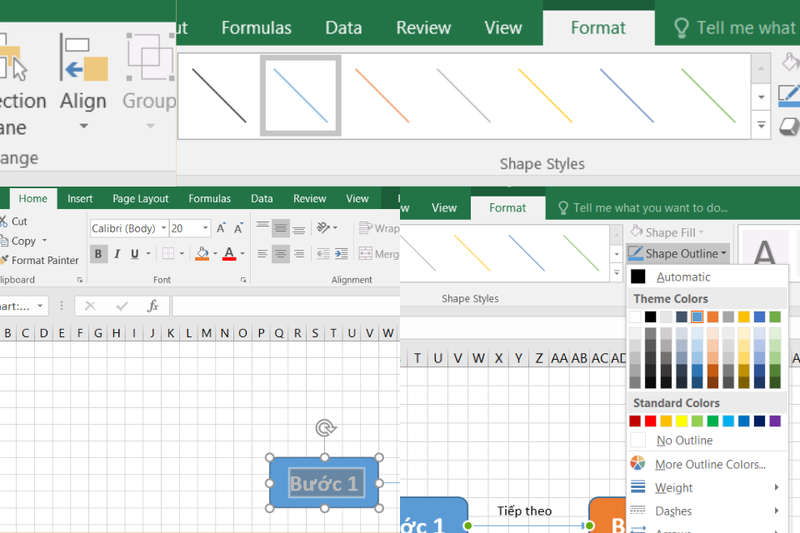This screenshot has height=533, width=800.
Task: Pick the yellow standard color swatch
Action: 682,421
